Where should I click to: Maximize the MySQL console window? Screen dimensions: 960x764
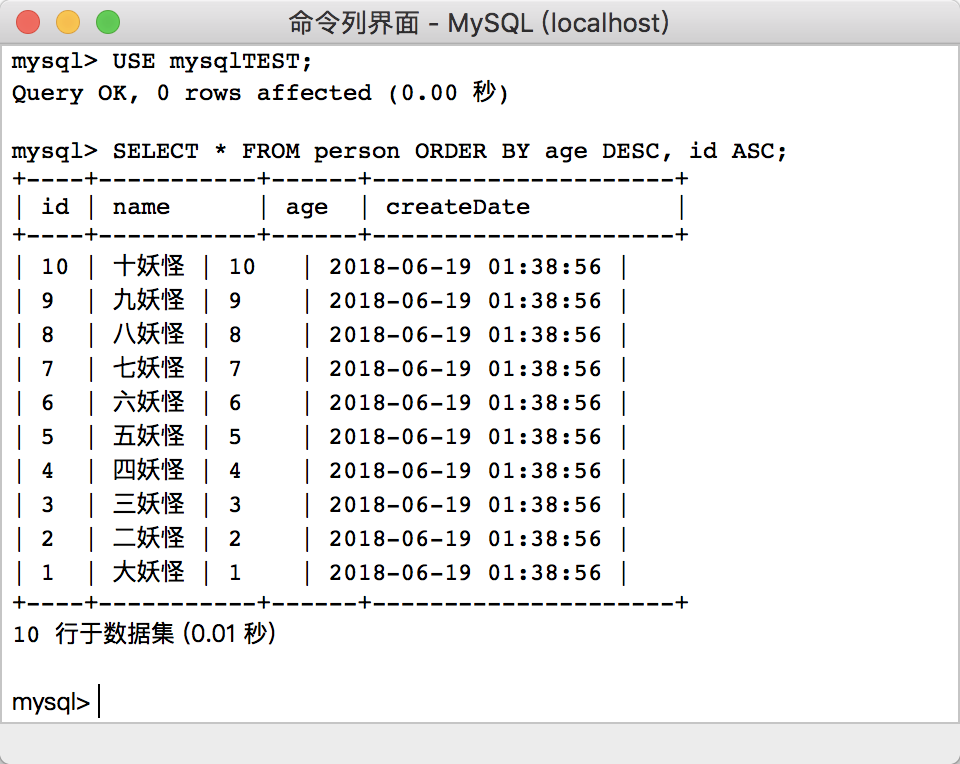107,22
